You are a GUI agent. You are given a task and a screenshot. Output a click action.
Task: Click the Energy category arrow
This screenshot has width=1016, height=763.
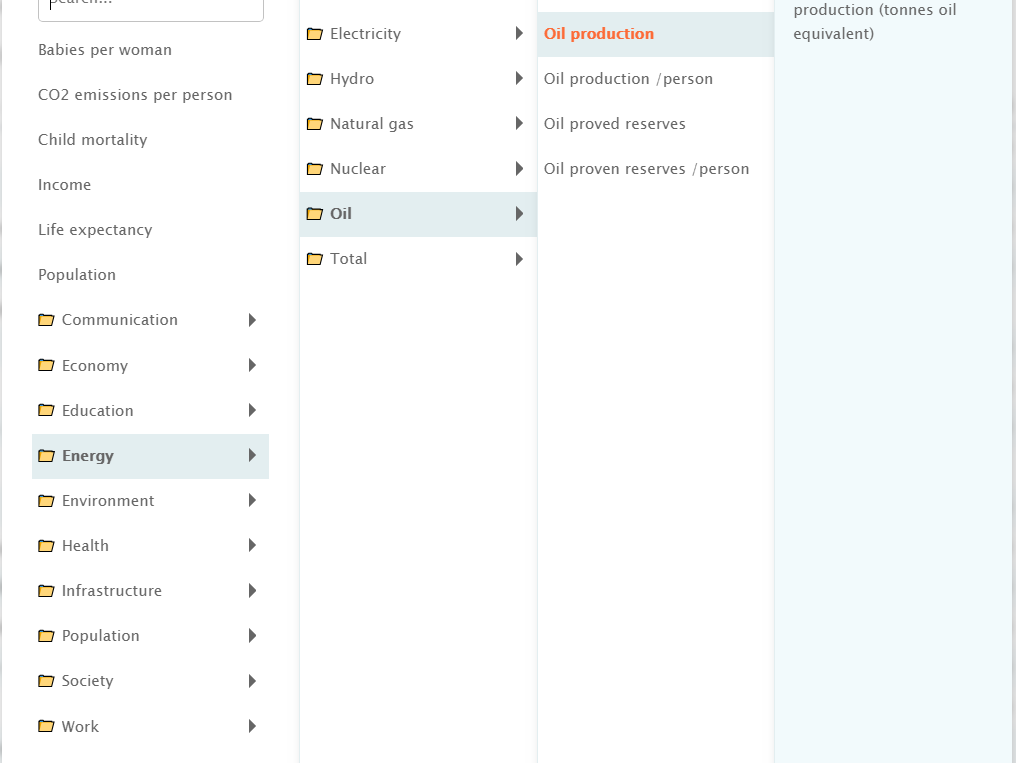click(253, 455)
